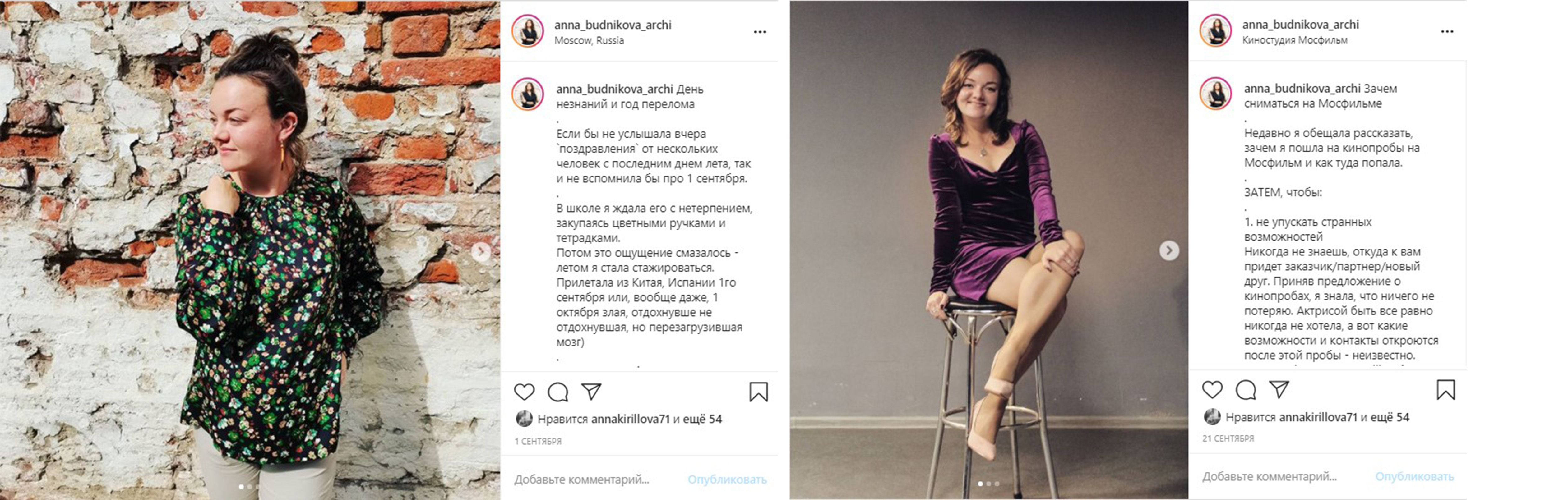Open three-dot options menu of first post
Screen dimensions: 1568x500
pyautogui.click(x=760, y=32)
